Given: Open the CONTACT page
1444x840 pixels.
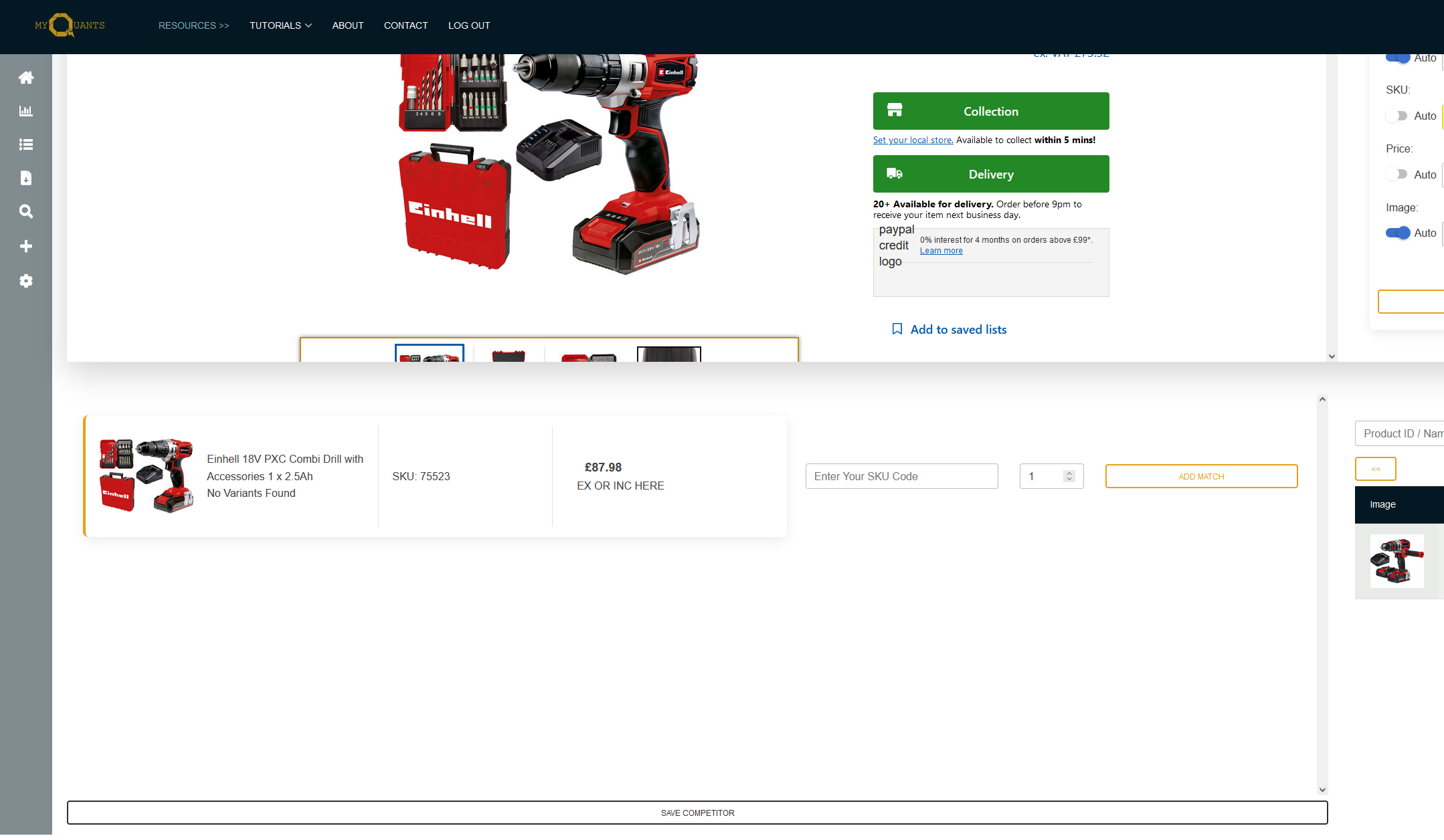Looking at the screenshot, I should (x=405, y=25).
